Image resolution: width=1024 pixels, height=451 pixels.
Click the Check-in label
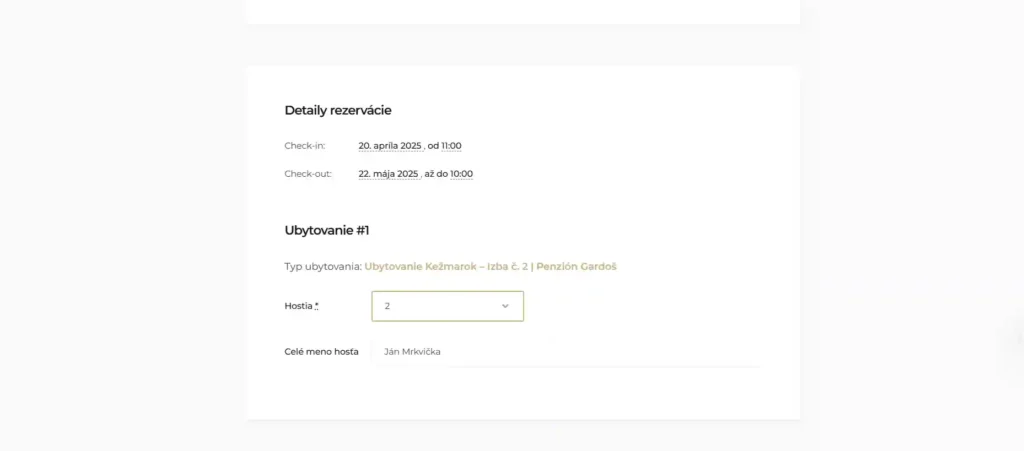pos(305,146)
